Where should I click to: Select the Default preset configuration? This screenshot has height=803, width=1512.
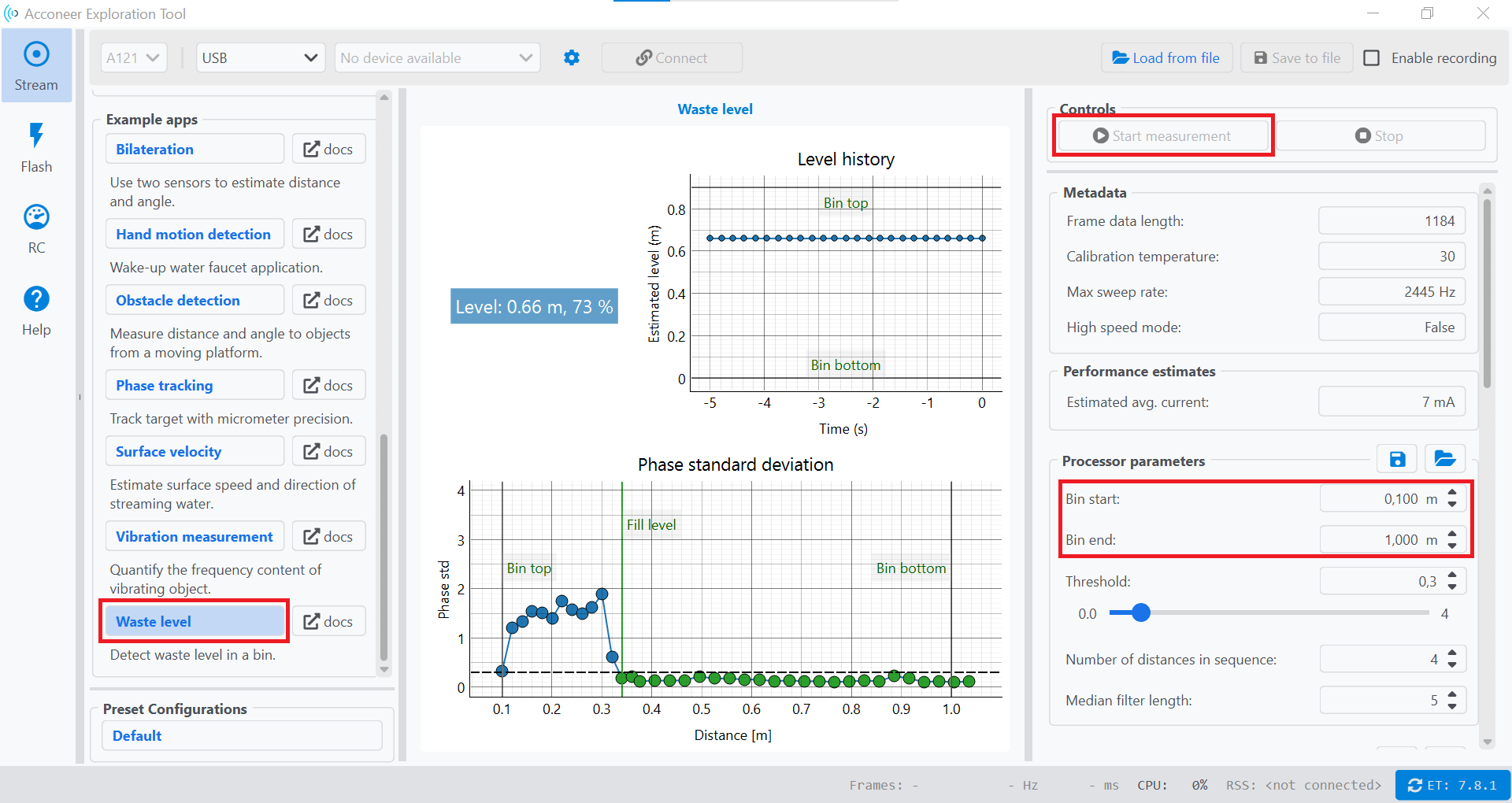[242, 735]
